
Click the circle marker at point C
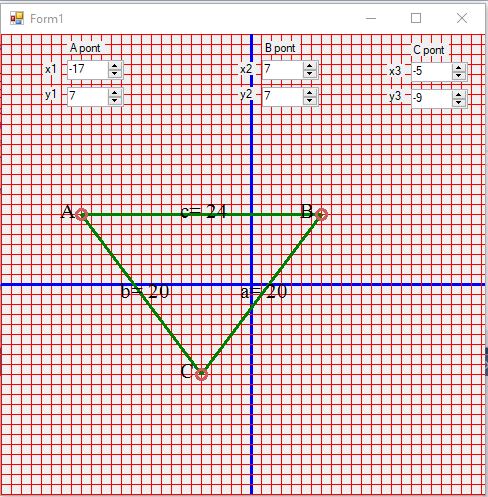coord(201,375)
